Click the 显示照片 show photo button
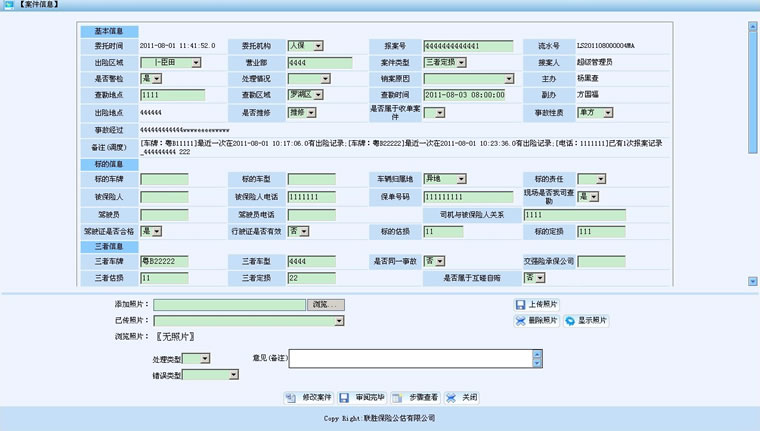 click(586, 320)
